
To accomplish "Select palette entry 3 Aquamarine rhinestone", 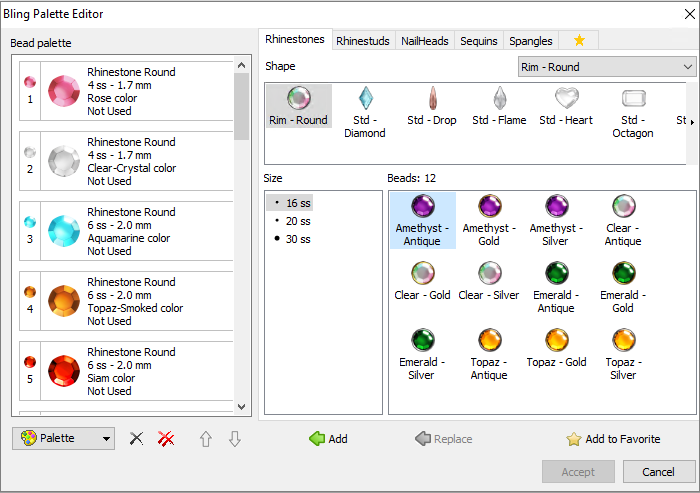I will pyautogui.click(x=126, y=231).
